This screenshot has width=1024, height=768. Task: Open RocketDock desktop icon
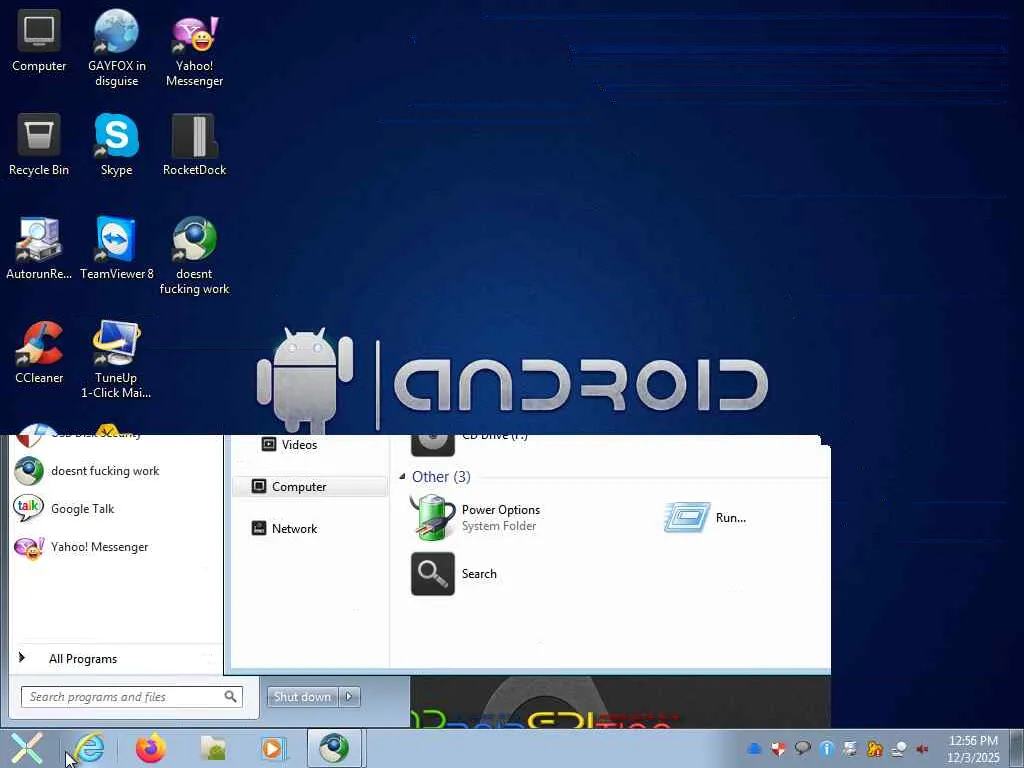pyautogui.click(x=194, y=145)
